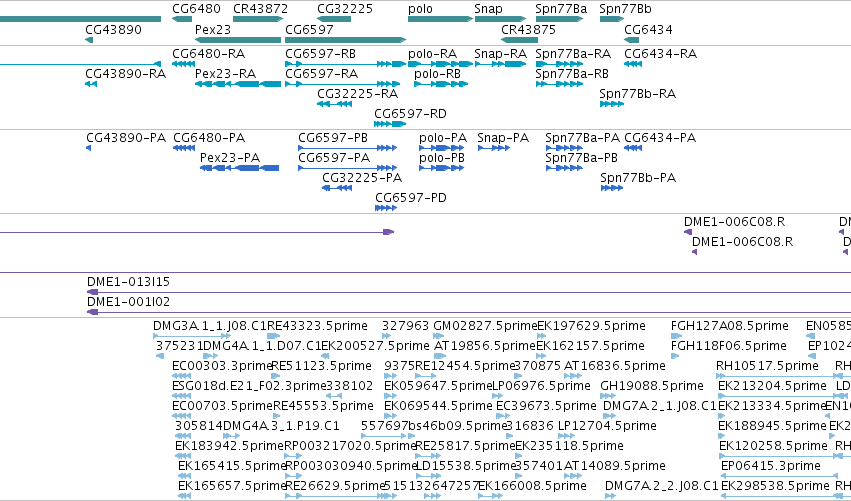Viewport: 851px width, 501px height.
Task: Click the FGH118F06.5prime EST
Action: coord(675,357)
